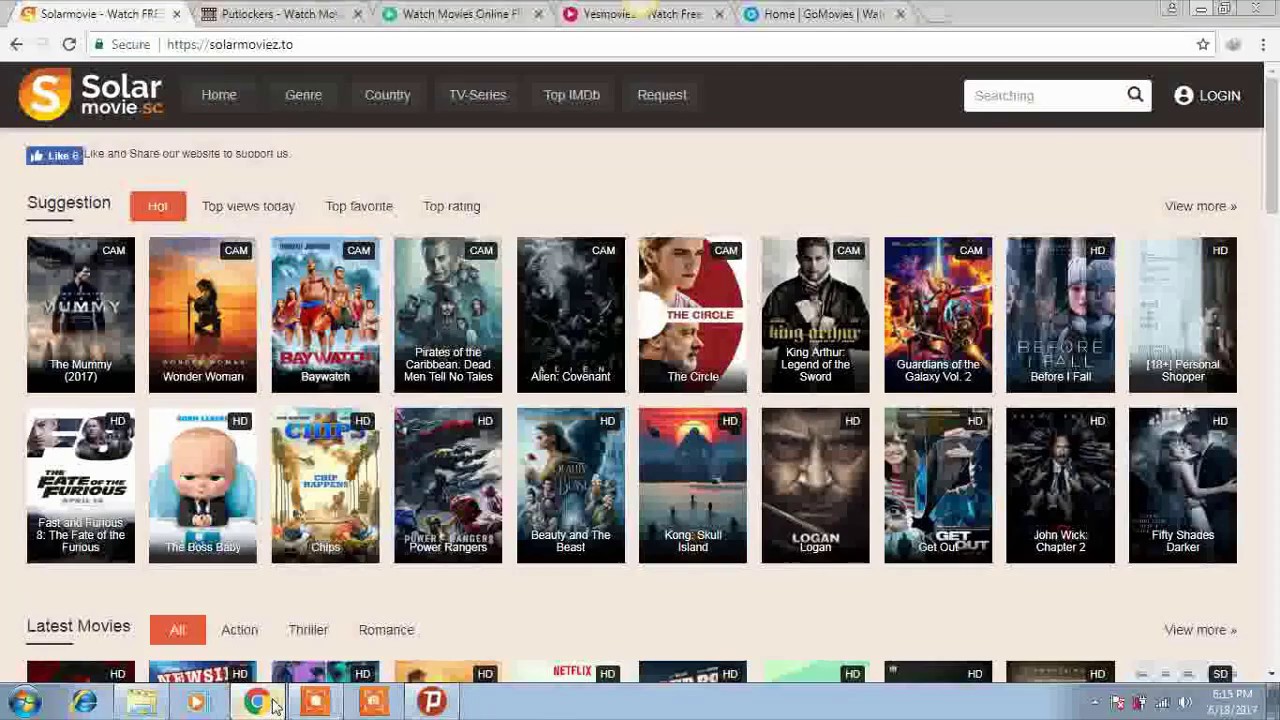The width and height of the screenshot is (1280, 720).
Task: Expand the Country menu
Action: click(387, 95)
